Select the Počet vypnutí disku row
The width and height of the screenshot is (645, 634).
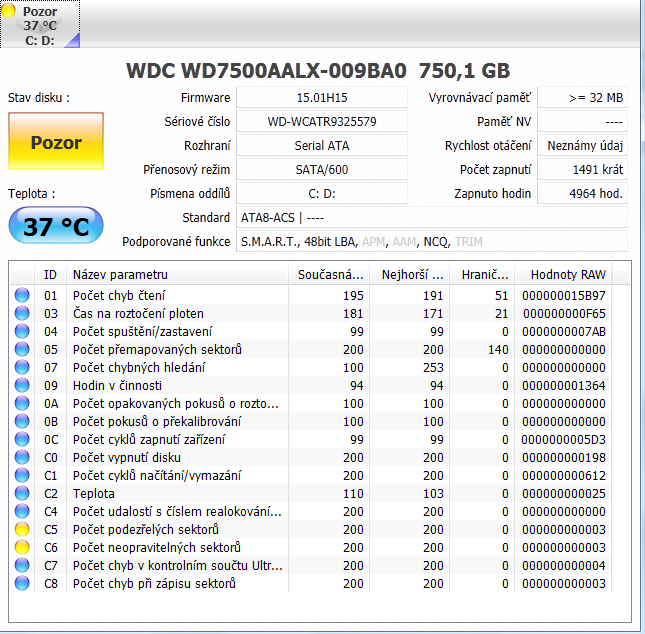pyautogui.click(x=311, y=458)
